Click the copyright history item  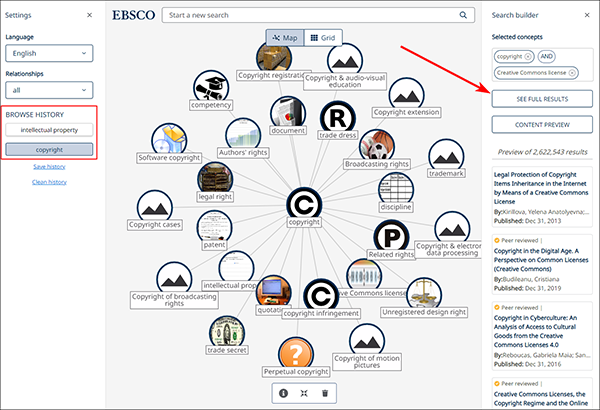point(49,150)
